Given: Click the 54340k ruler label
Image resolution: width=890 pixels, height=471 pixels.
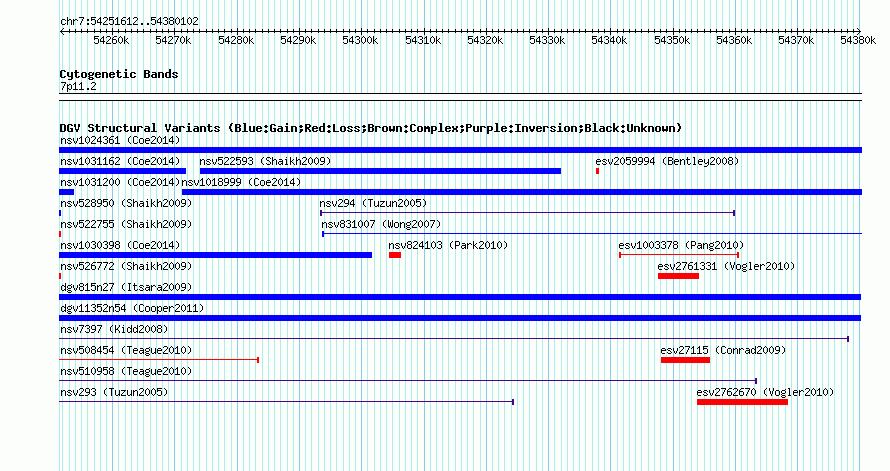Looking at the screenshot, I should click(x=609, y=40).
